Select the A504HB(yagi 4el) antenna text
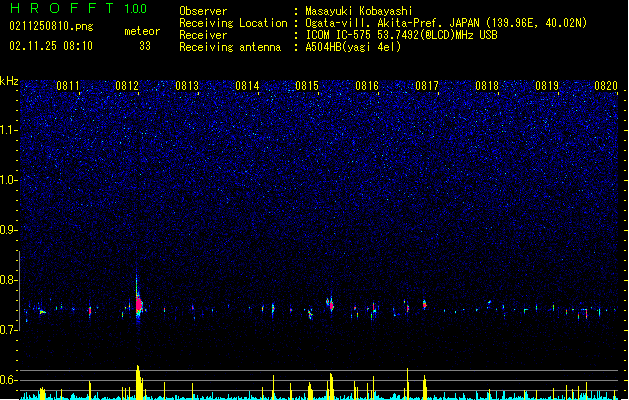 [353, 47]
